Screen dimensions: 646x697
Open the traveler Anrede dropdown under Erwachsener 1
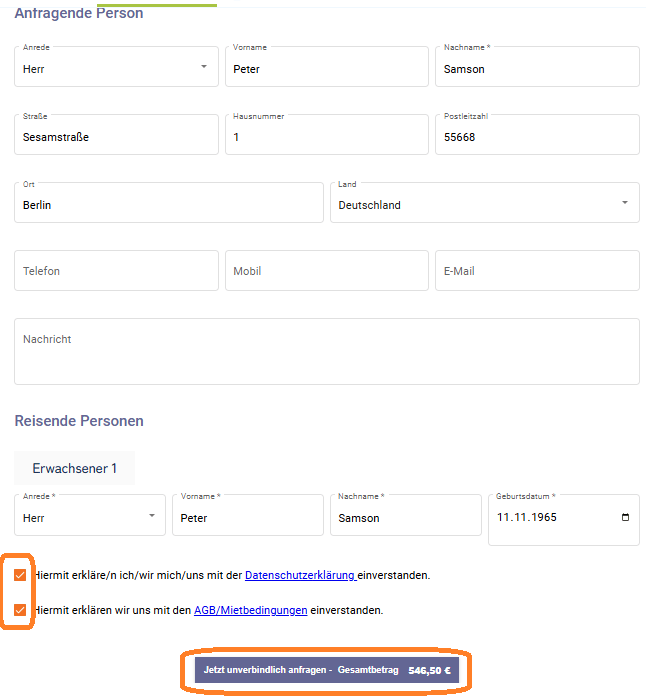tap(90, 515)
